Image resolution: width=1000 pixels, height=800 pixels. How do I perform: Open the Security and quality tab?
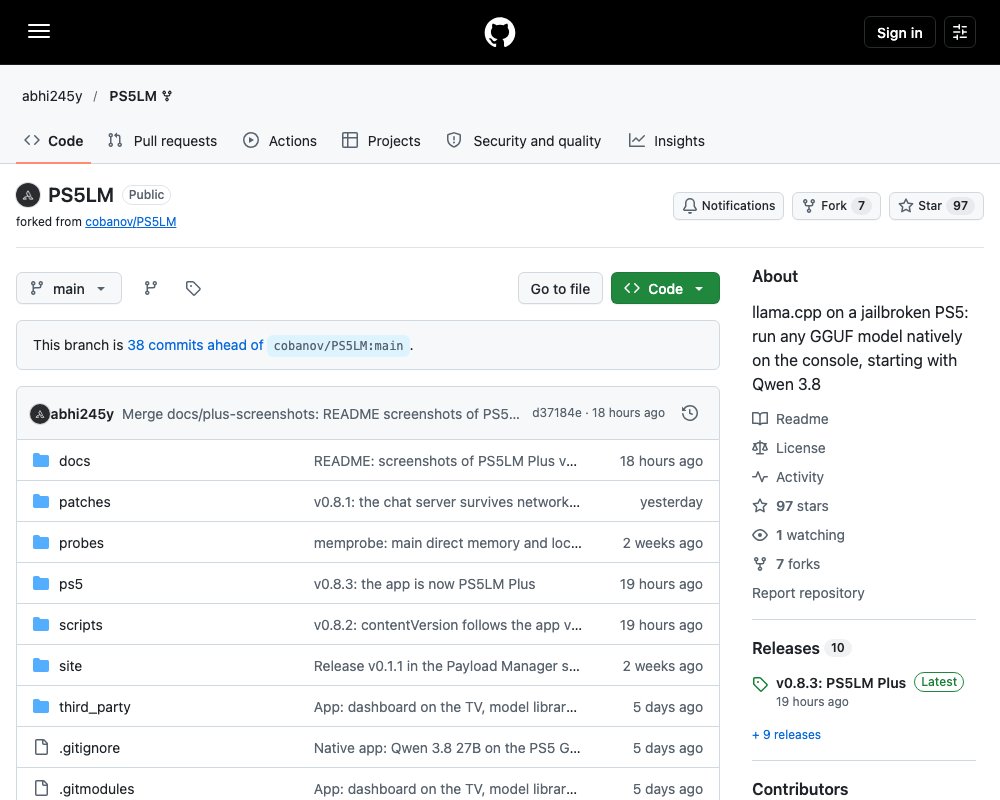(x=524, y=141)
